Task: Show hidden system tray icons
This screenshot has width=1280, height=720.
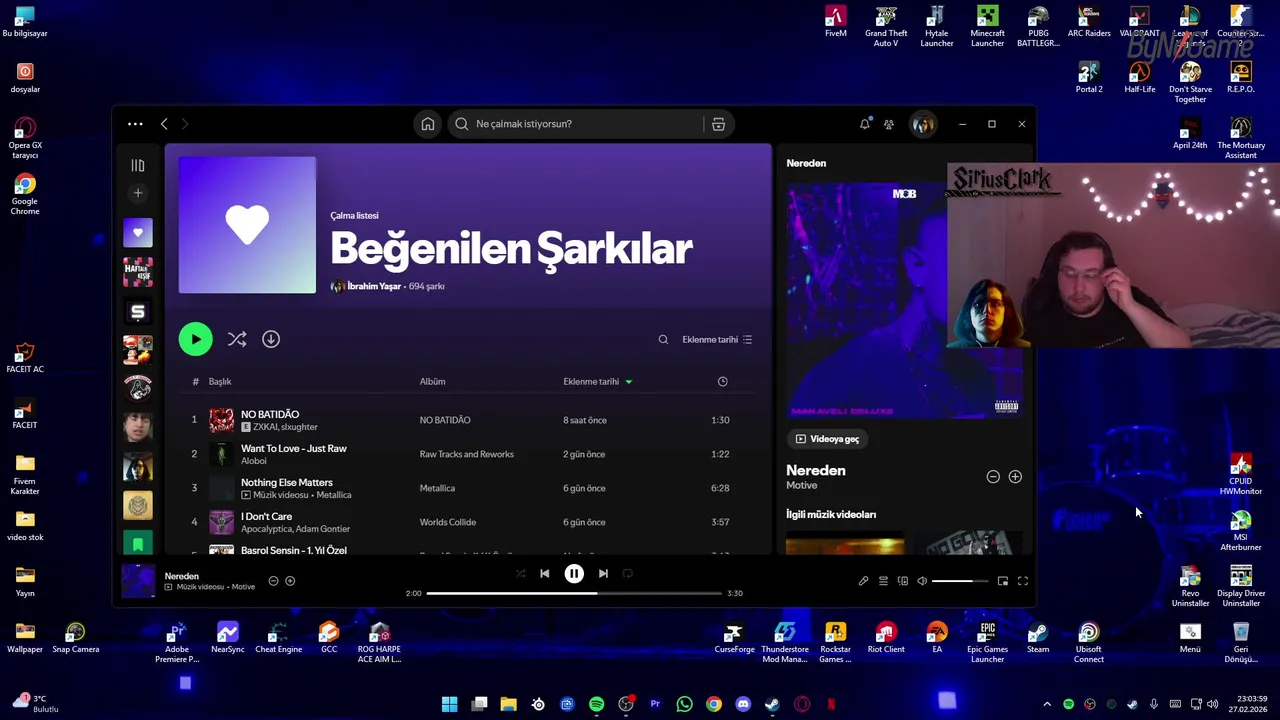Action: click(1047, 704)
